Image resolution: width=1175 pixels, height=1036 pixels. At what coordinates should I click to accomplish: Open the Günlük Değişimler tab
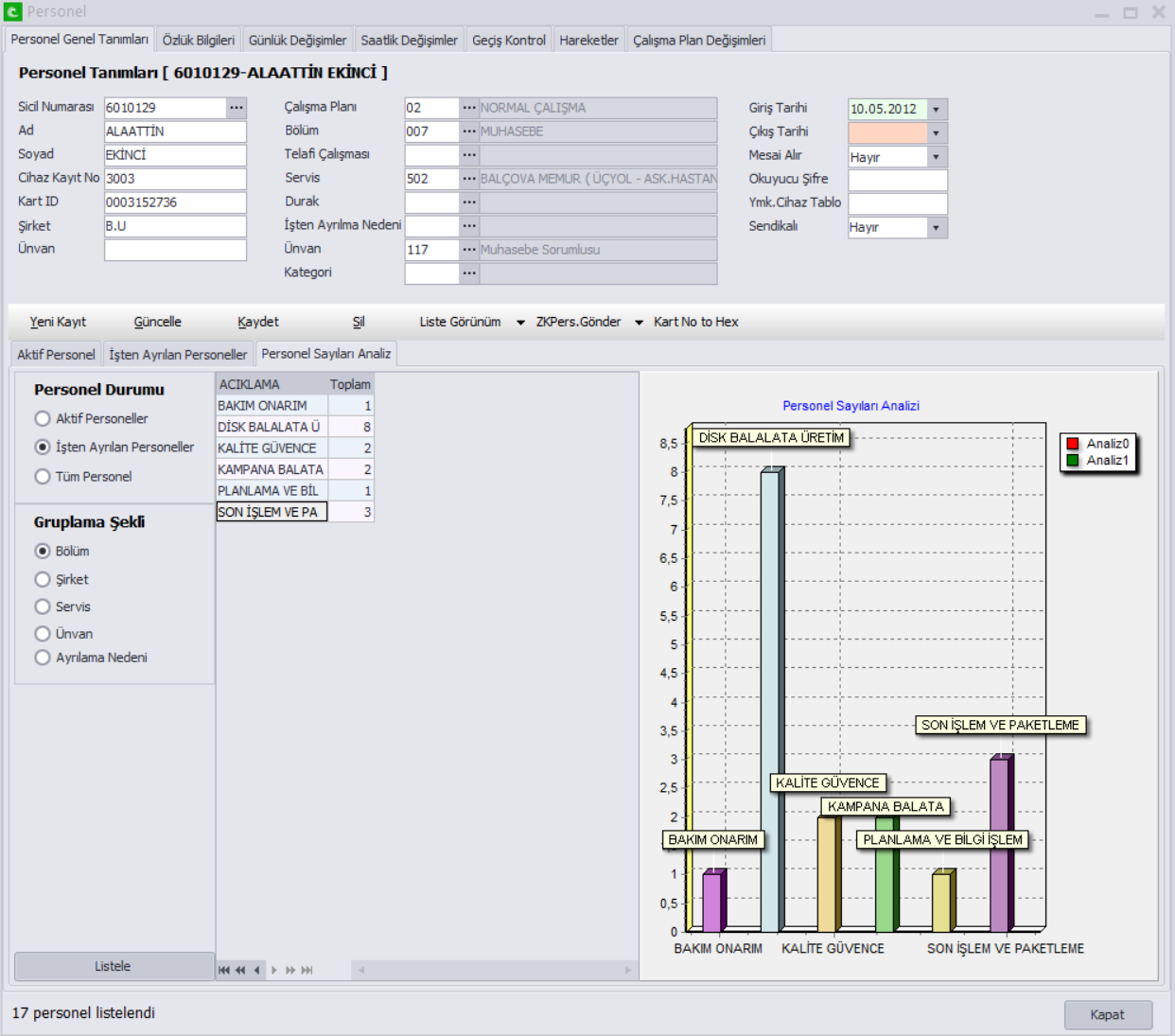coord(298,40)
